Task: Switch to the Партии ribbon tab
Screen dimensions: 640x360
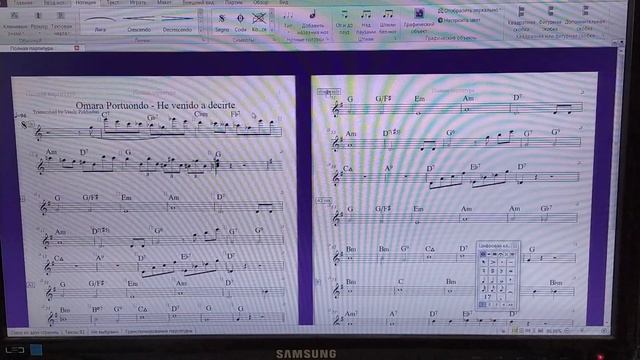Action: pos(233,2)
